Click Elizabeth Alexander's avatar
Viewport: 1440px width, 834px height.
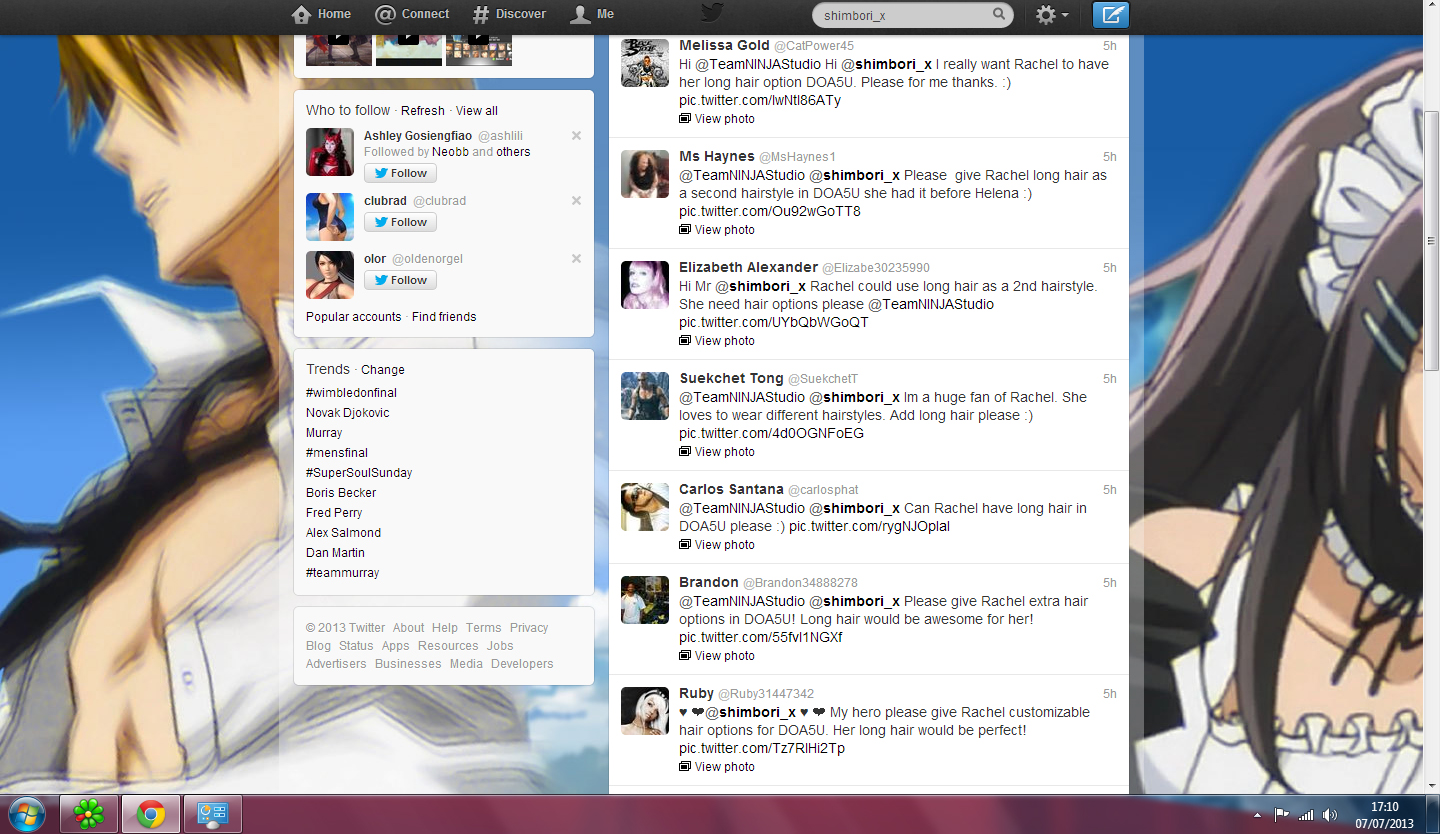click(645, 285)
